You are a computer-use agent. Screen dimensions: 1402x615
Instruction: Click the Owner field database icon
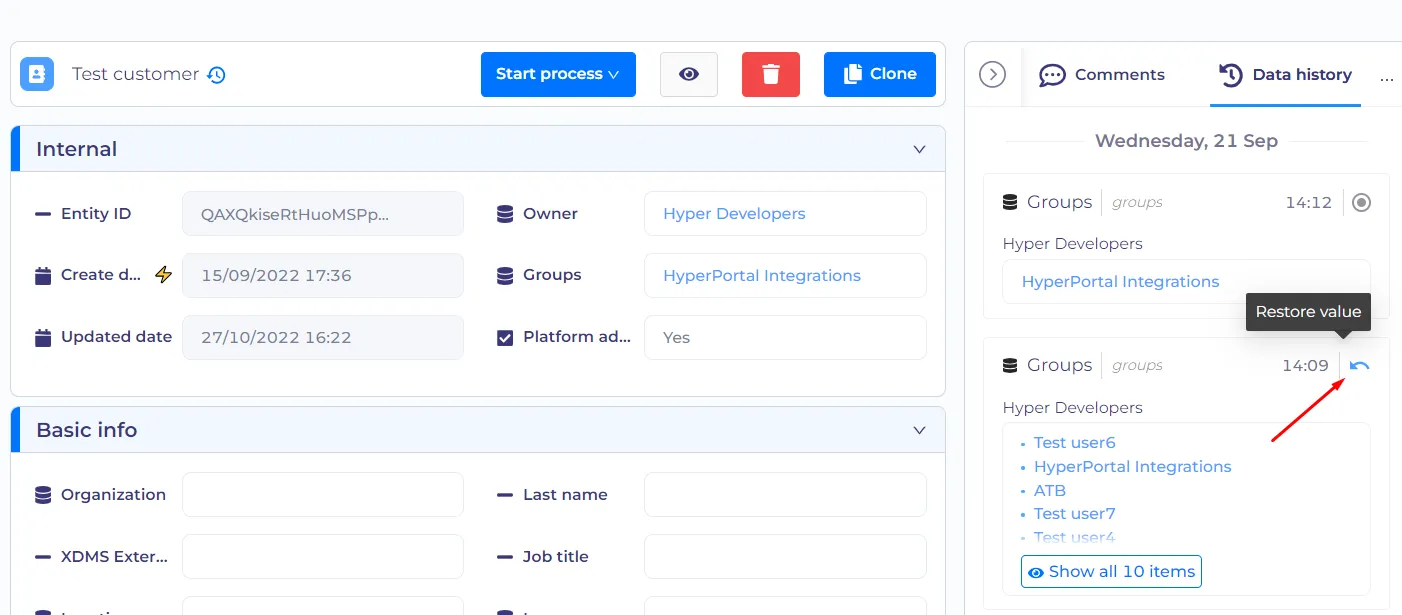coord(505,214)
